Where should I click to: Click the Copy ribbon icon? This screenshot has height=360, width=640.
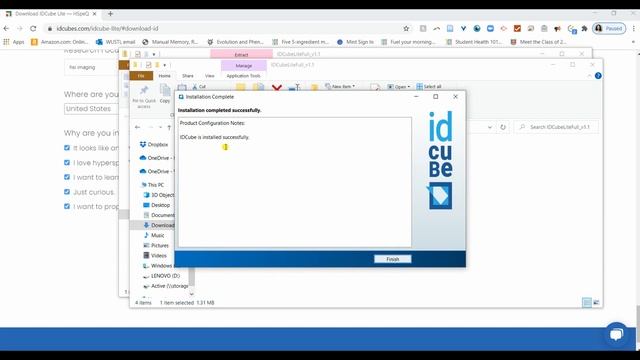(165, 94)
